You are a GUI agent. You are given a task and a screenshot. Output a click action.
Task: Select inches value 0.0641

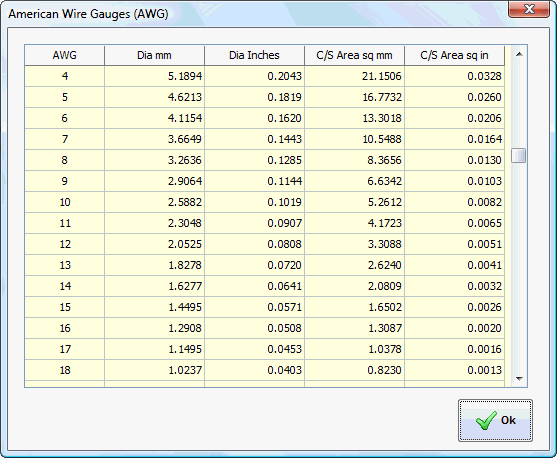[x=254, y=286]
